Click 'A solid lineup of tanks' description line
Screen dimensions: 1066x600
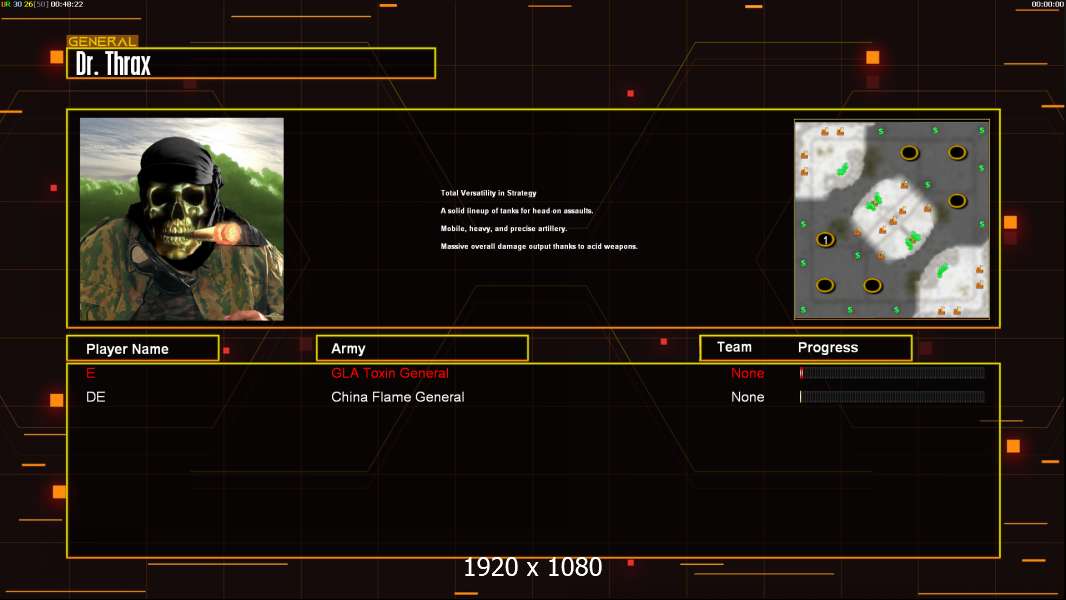coord(517,211)
